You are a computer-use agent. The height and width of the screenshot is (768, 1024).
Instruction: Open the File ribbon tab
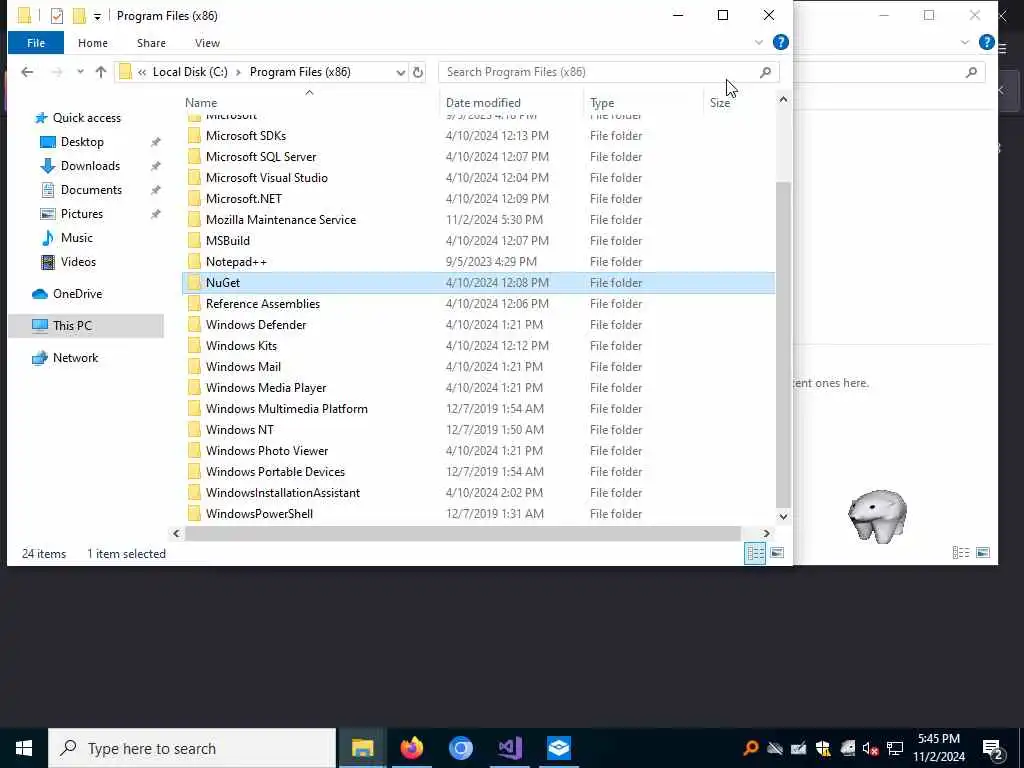36,43
